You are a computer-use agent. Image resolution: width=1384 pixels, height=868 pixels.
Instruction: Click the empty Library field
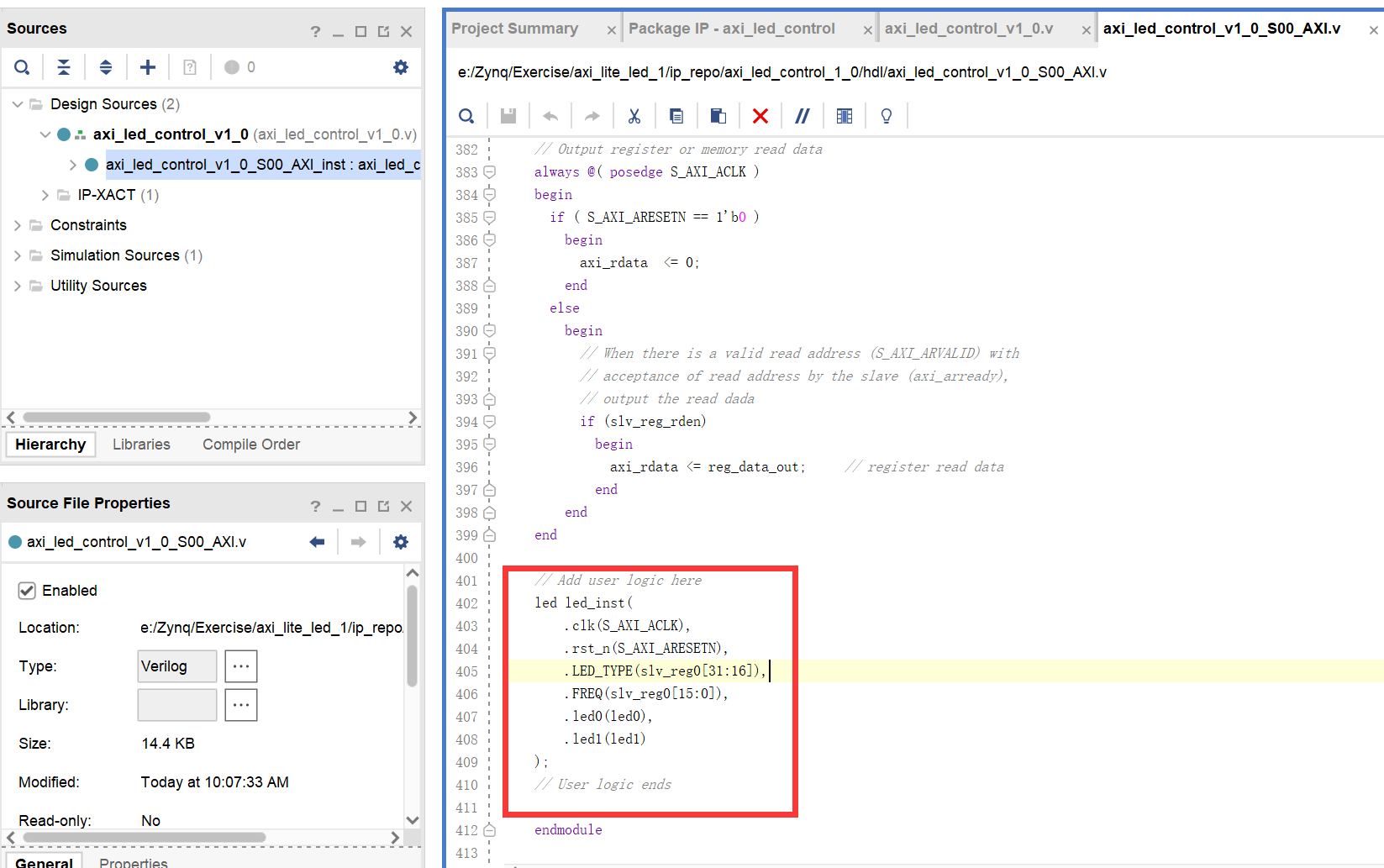point(177,705)
